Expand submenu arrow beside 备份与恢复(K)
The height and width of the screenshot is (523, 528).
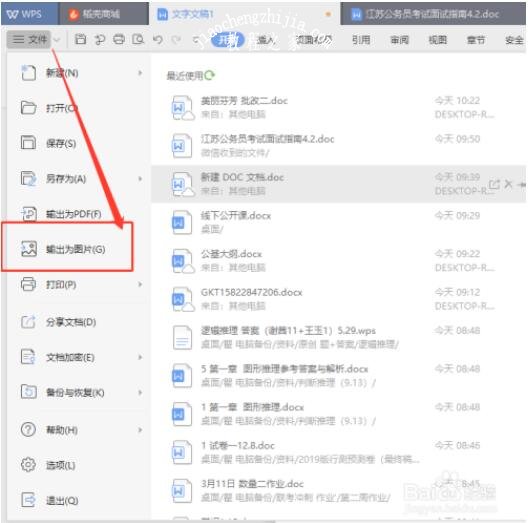tap(140, 392)
